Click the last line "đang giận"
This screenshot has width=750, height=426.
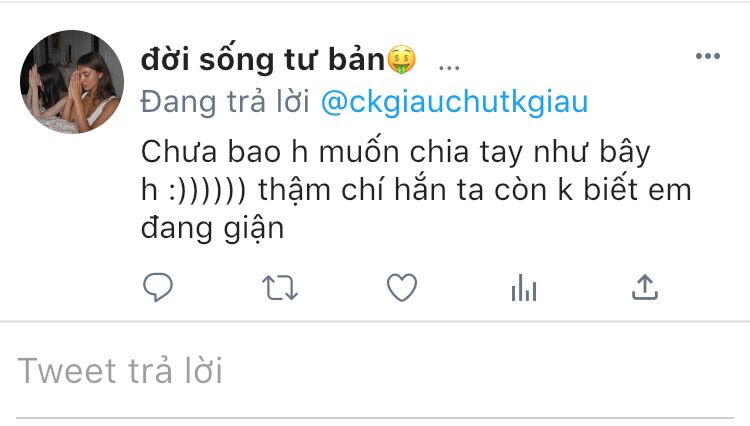click(212, 228)
